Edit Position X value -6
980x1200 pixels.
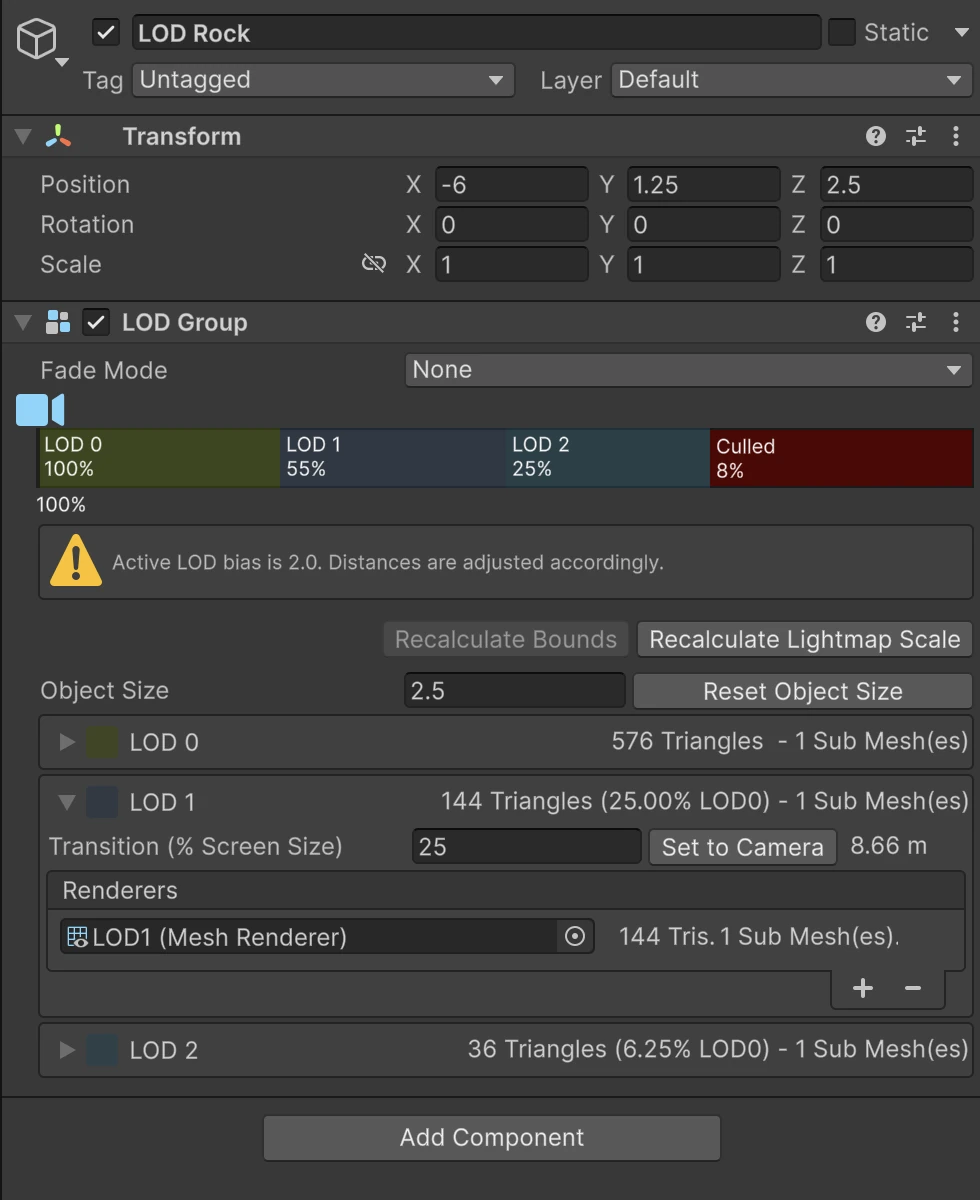click(x=511, y=185)
